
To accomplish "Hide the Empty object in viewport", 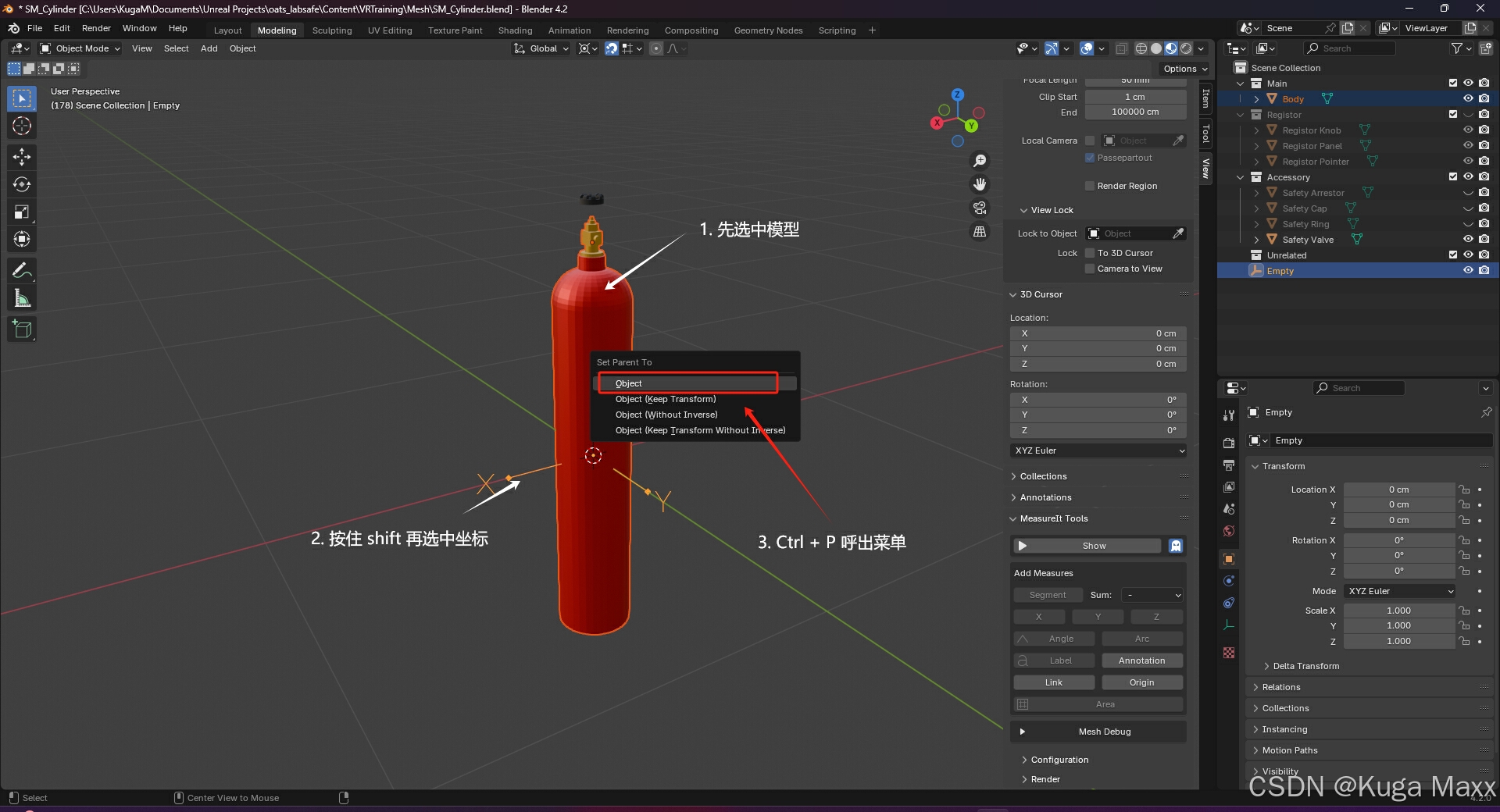I will pyautogui.click(x=1468, y=270).
